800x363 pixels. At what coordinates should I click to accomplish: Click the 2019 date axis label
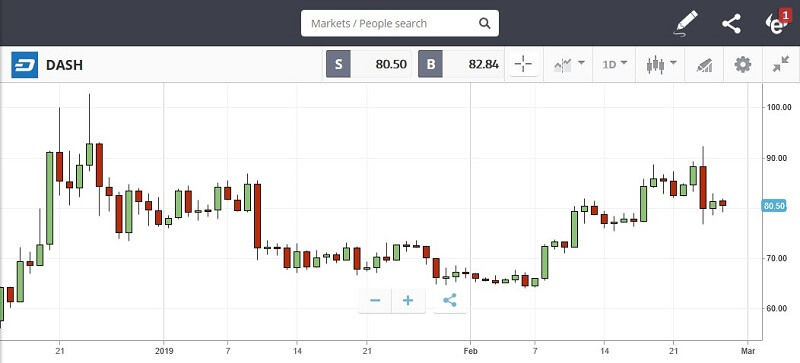[164, 351]
